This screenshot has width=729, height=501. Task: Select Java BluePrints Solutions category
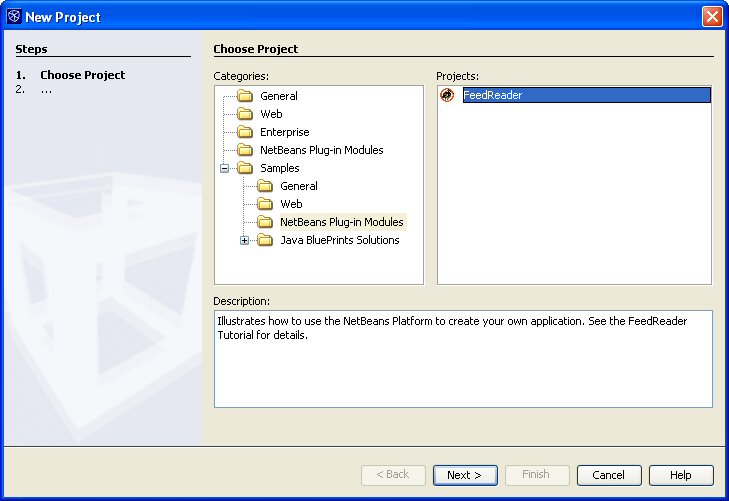[x=340, y=240]
